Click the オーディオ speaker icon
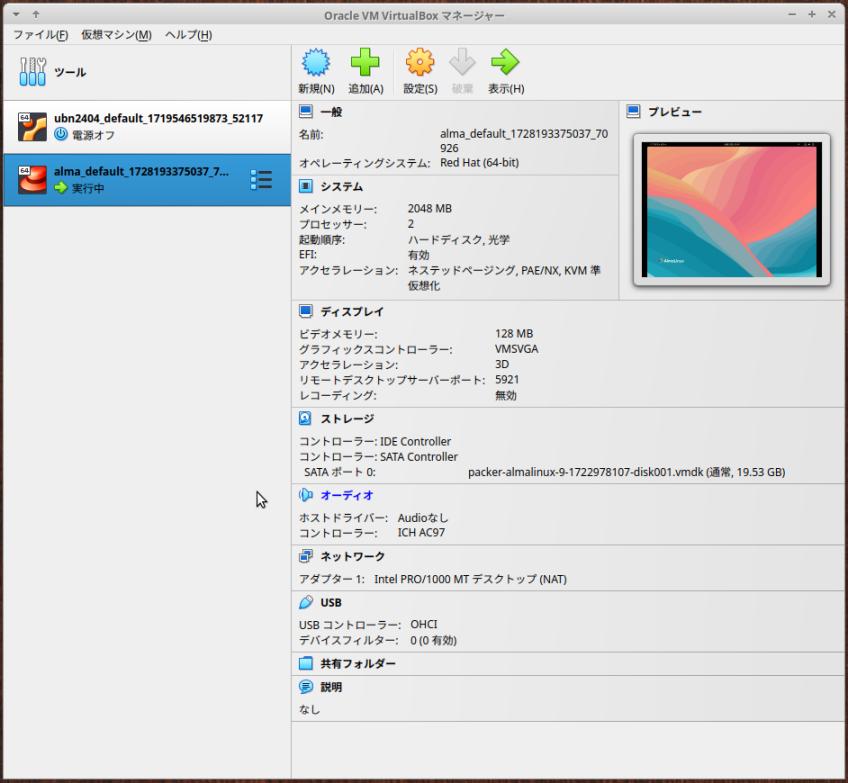Screen dimensions: 848x783 coord(306,495)
